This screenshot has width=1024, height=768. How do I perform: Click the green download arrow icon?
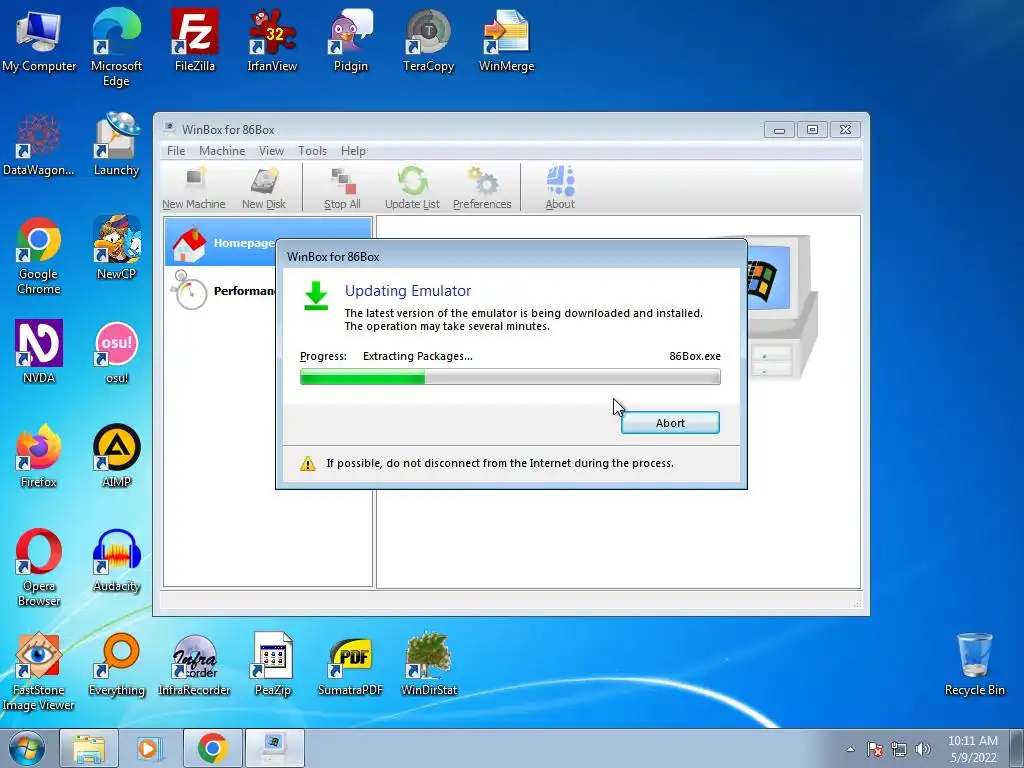(316, 296)
